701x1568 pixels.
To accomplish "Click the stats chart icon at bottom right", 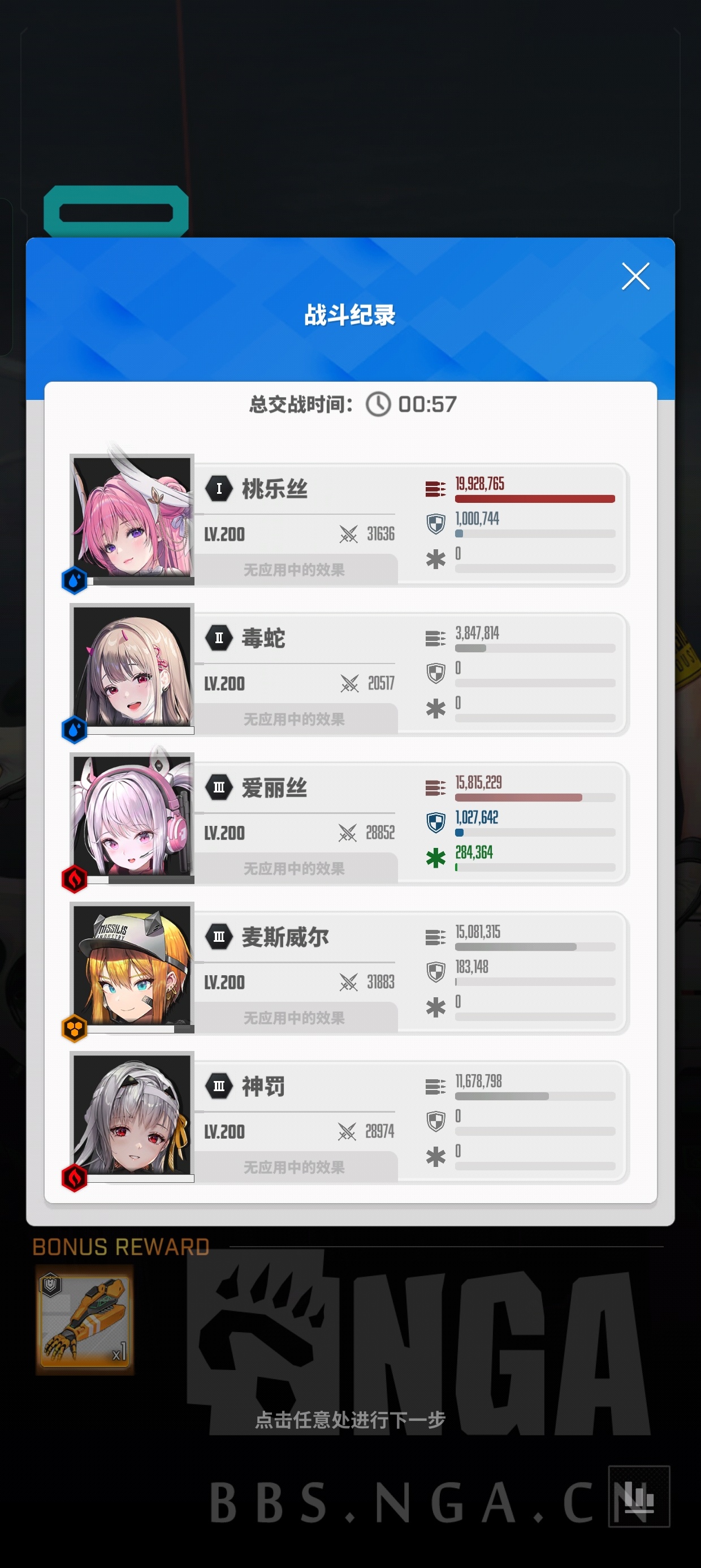I will coord(639,1496).
